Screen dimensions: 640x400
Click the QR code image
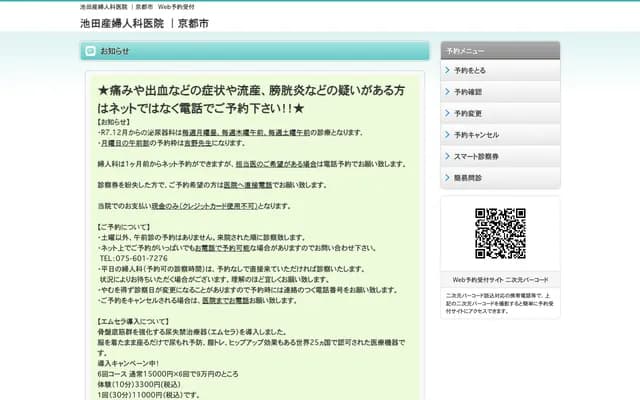pyautogui.click(x=500, y=233)
